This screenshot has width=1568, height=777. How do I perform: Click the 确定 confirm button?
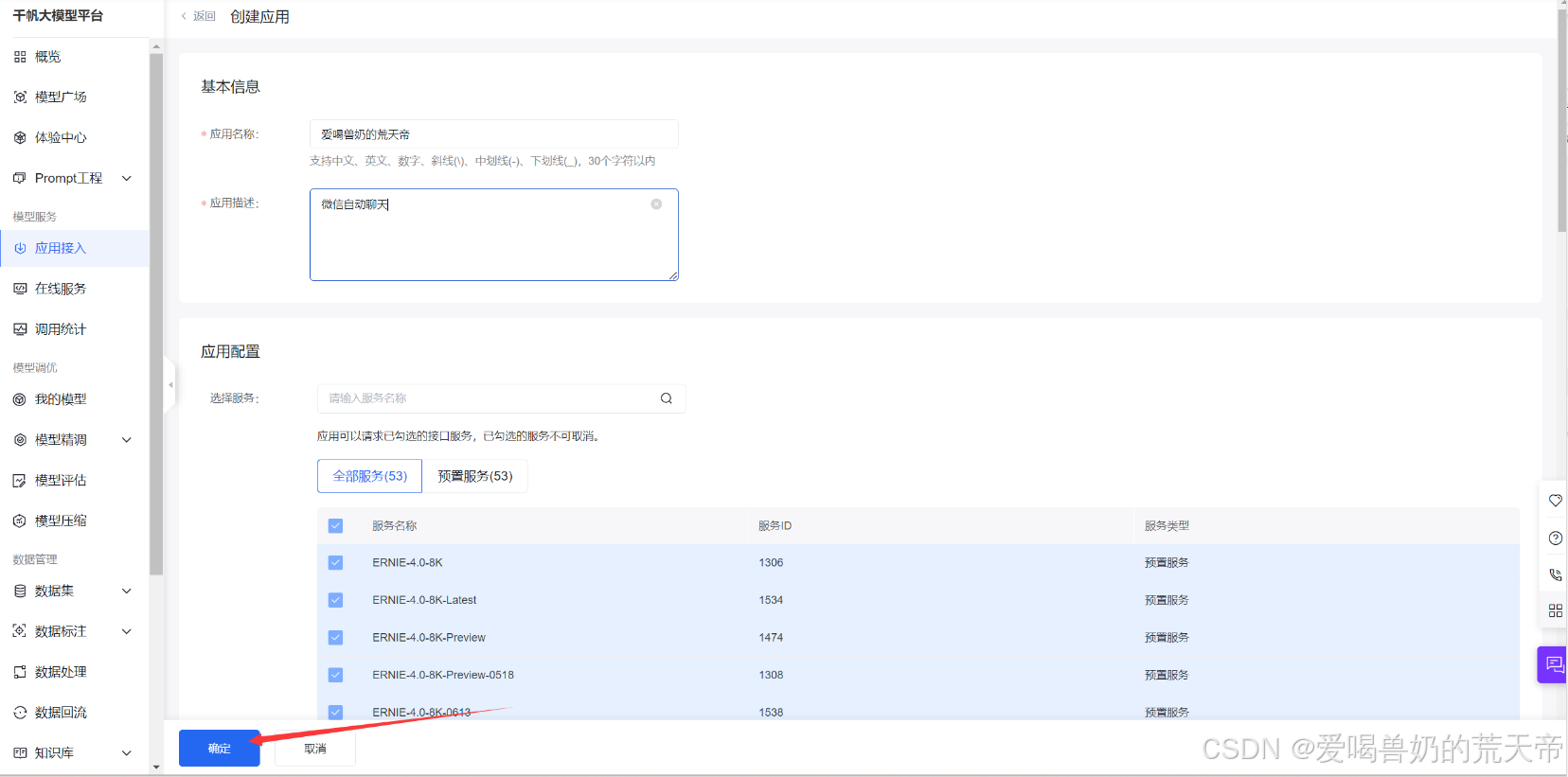[220, 749]
